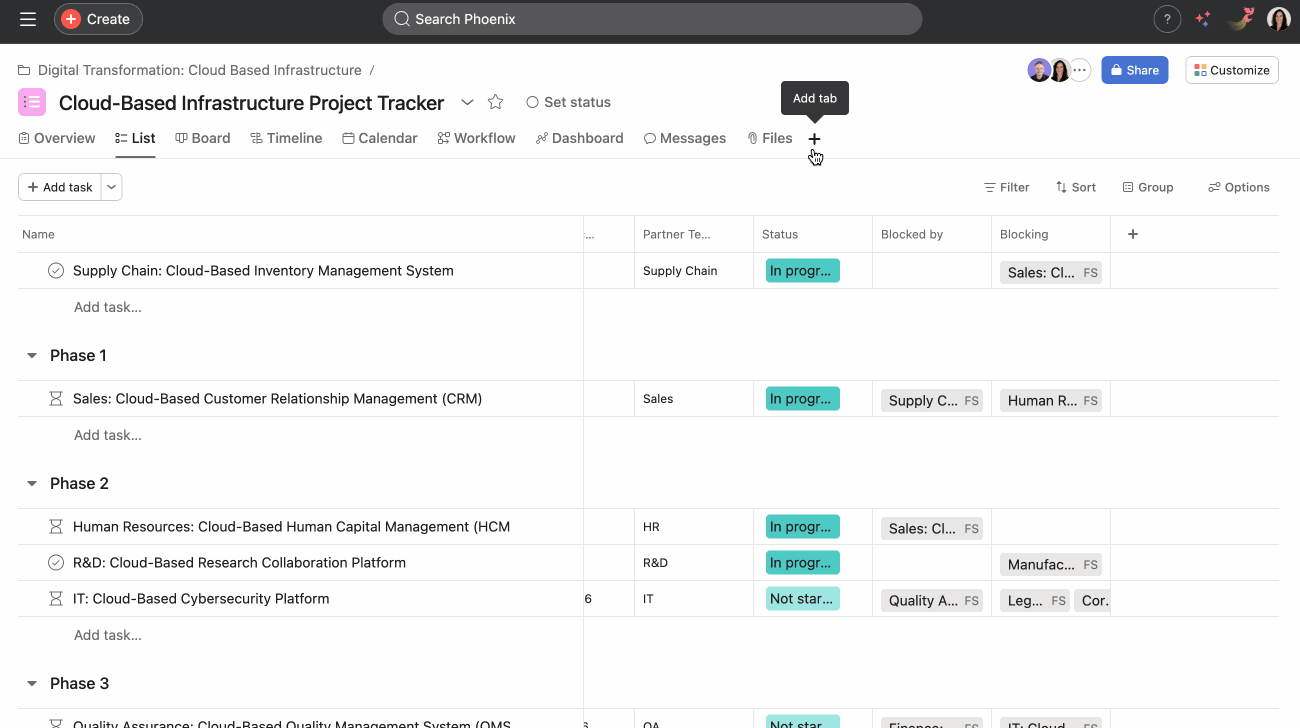This screenshot has height=728, width=1300.
Task: Click the Share button
Action: [x=1134, y=70]
